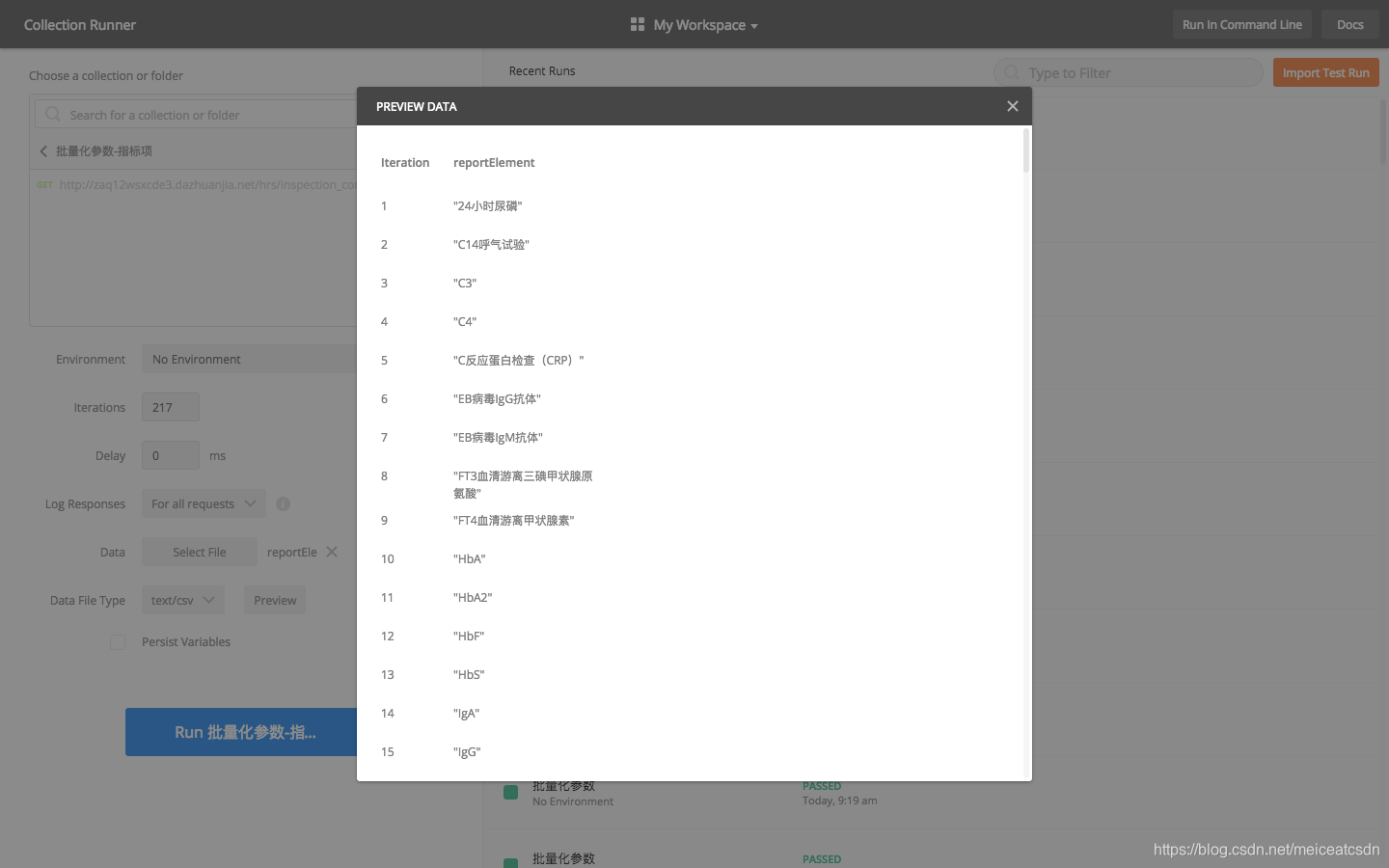Click the Iteration column header
This screenshot has height=868, width=1389.
405,162
